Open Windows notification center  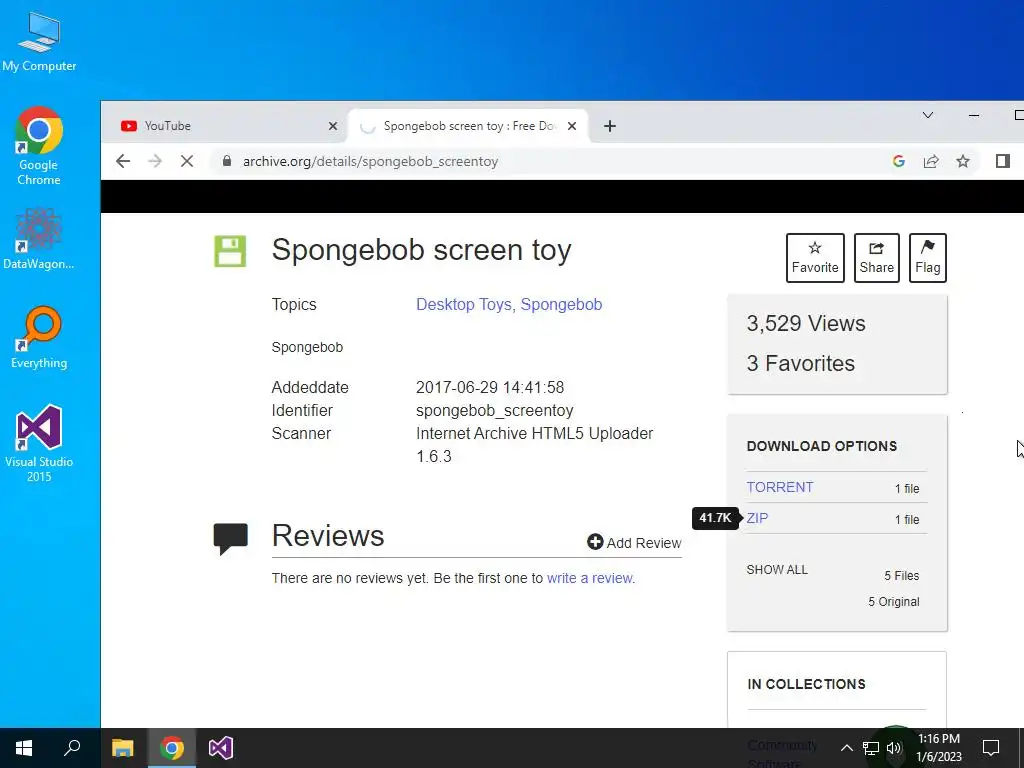click(x=991, y=748)
